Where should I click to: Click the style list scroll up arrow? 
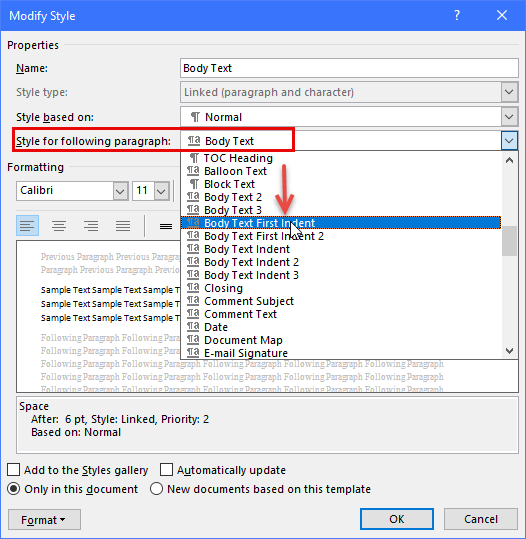point(509,160)
